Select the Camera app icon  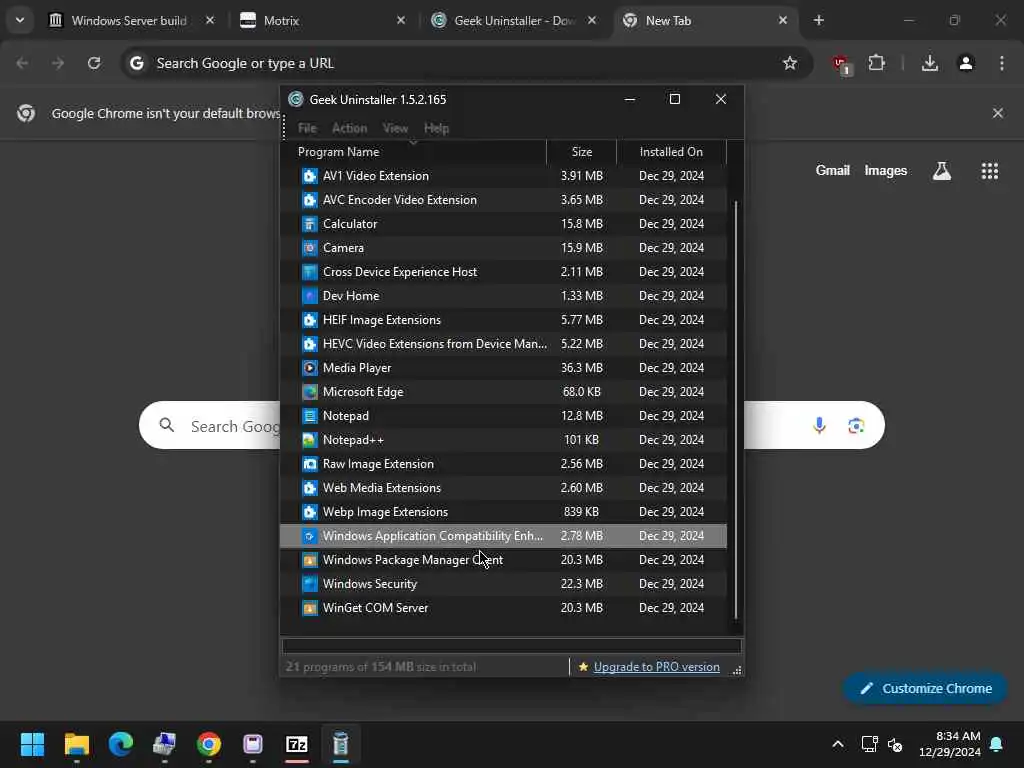310,248
